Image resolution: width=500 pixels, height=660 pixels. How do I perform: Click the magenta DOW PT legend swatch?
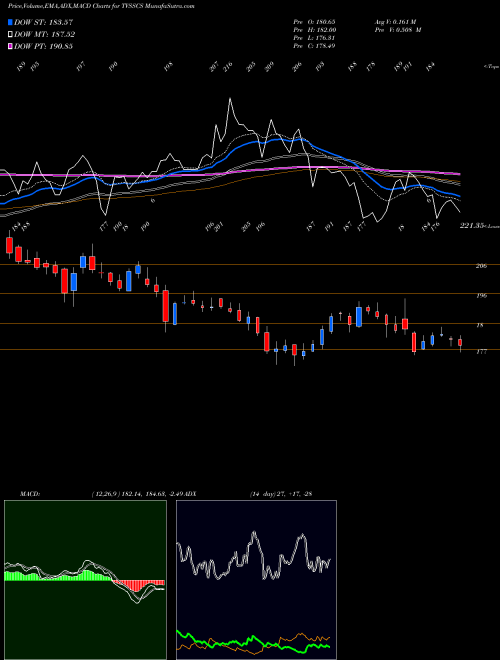click(11, 46)
